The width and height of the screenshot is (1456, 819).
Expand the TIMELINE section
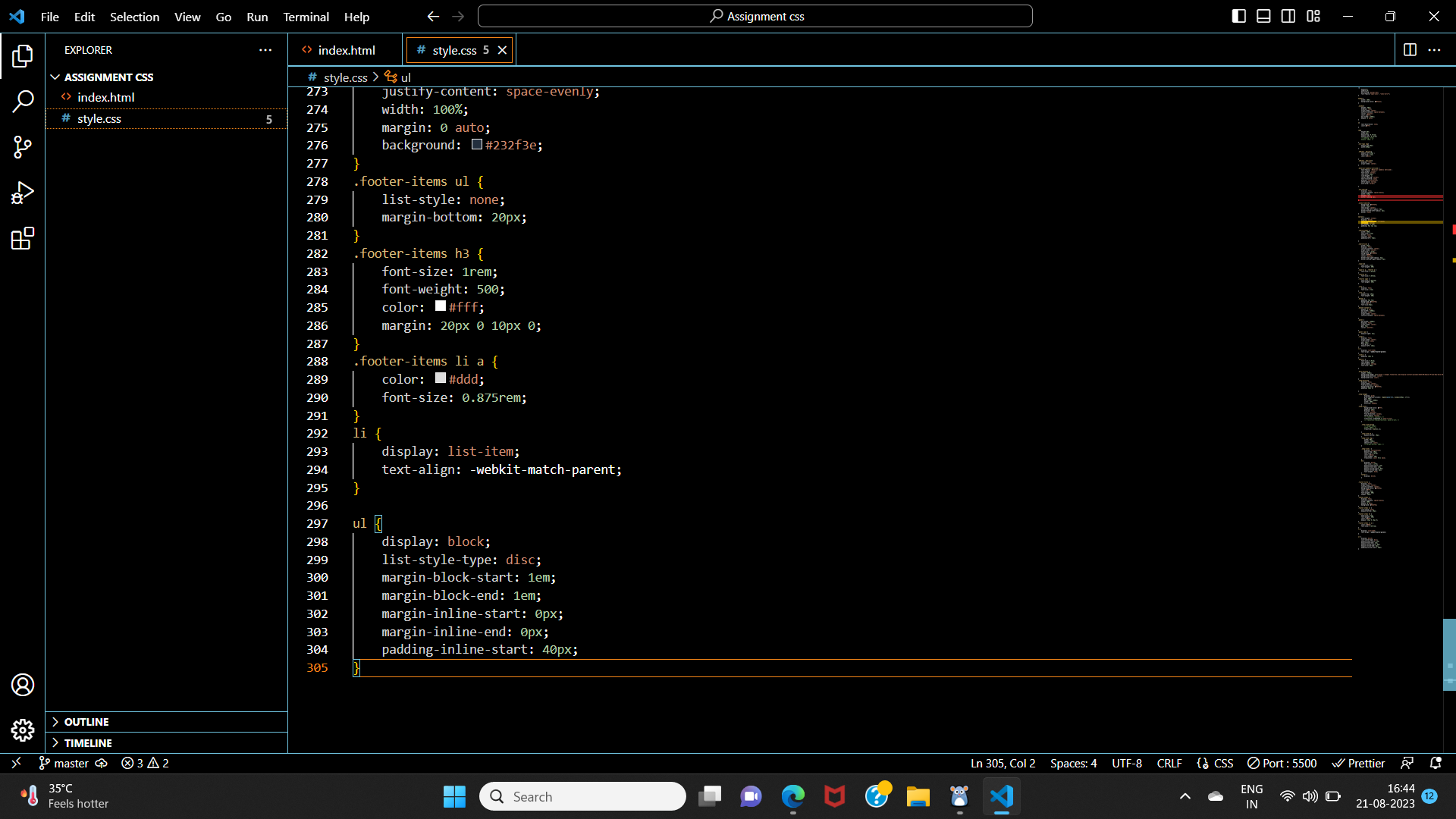click(87, 742)
